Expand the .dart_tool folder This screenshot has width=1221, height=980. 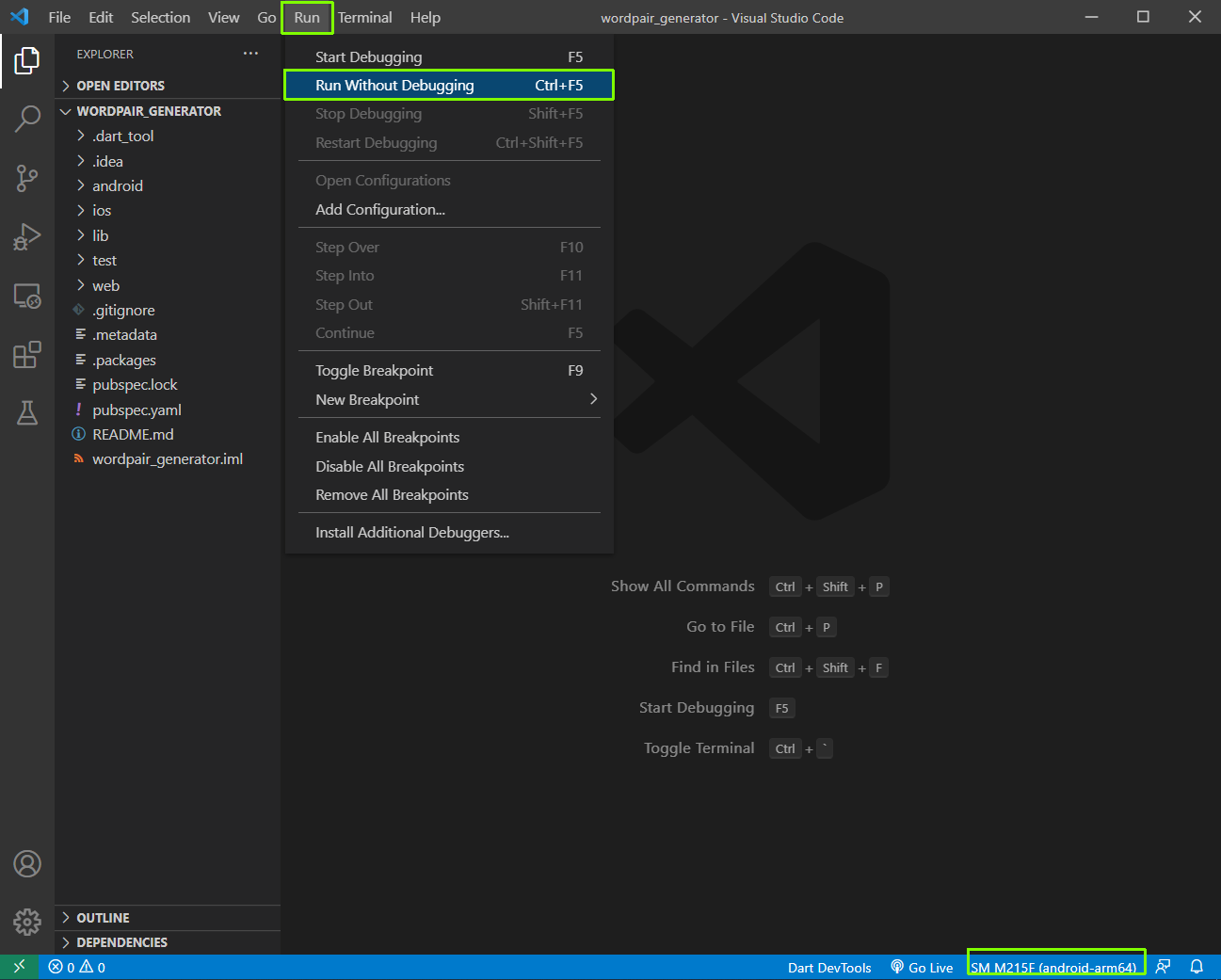click(x=168, y=137)
